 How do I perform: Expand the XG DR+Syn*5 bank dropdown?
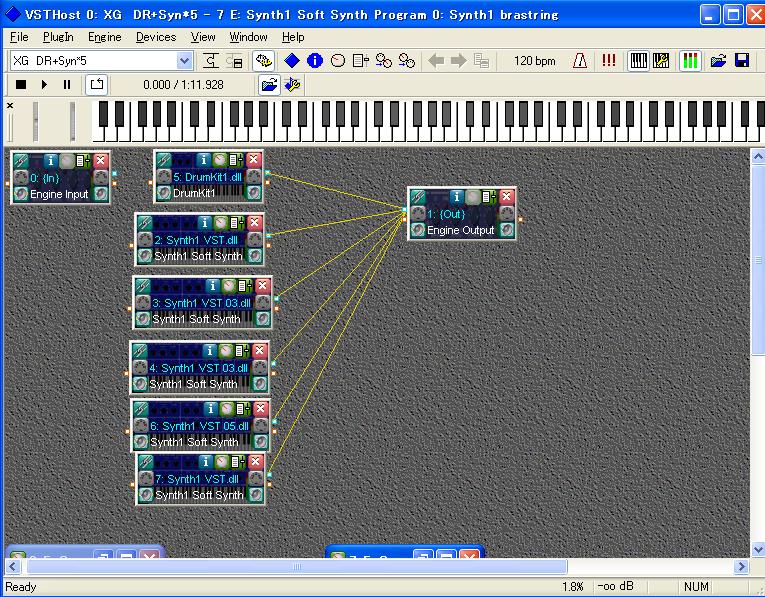tap(184, 61)
